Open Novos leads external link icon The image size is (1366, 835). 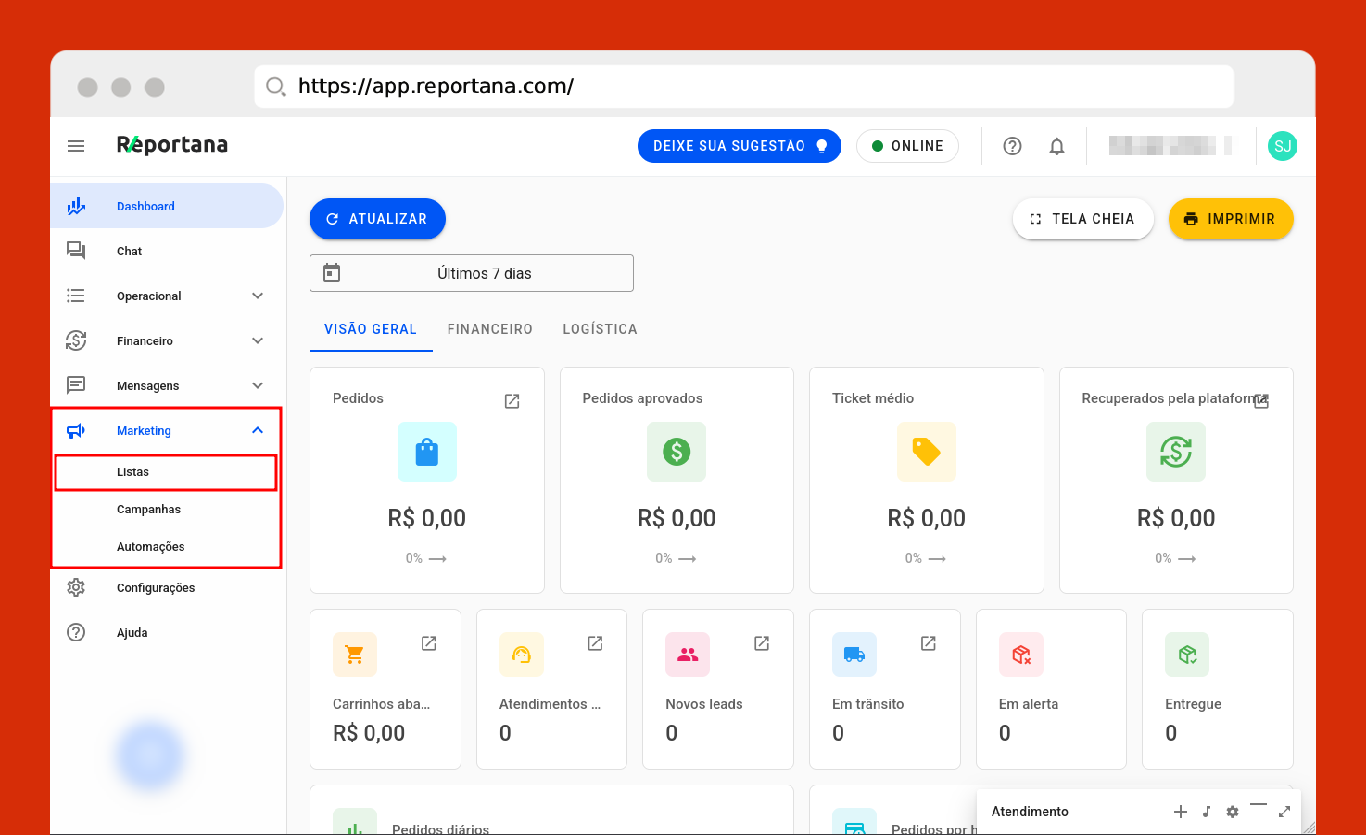tap(761, 643)
